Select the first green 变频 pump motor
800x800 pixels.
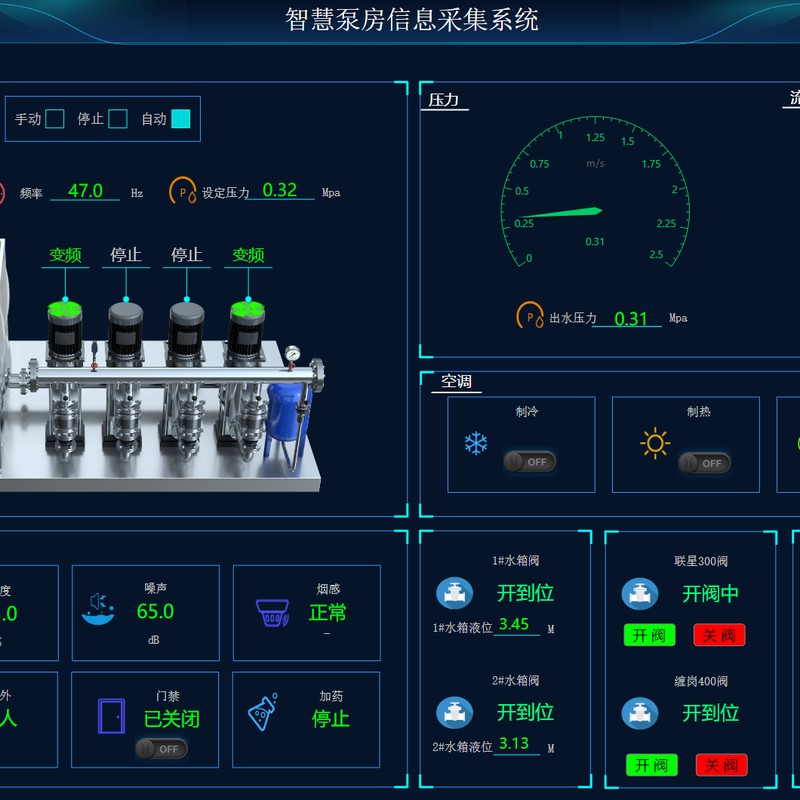tap(65, 331)
